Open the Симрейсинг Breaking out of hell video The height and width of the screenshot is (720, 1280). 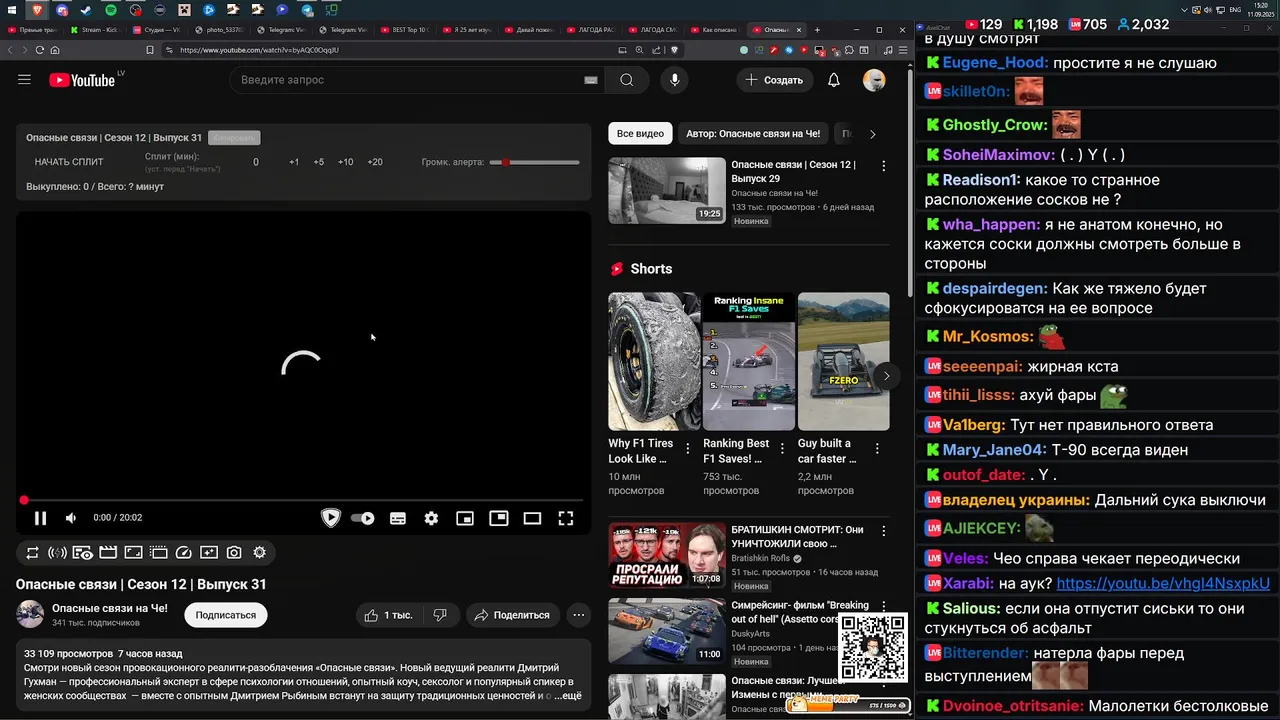[x=667, y=631]
